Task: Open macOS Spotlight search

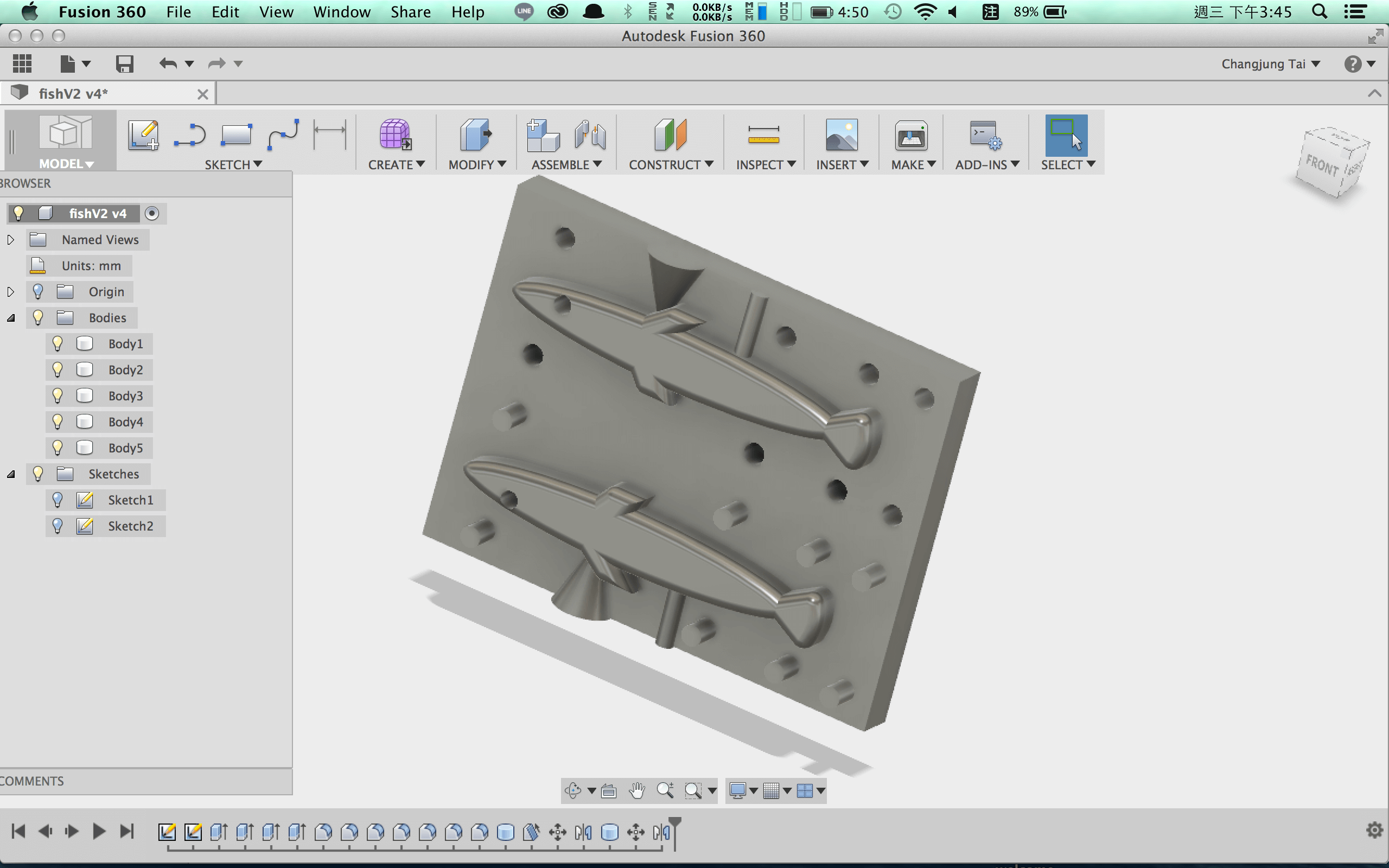Action: [x=1320, y=11]
